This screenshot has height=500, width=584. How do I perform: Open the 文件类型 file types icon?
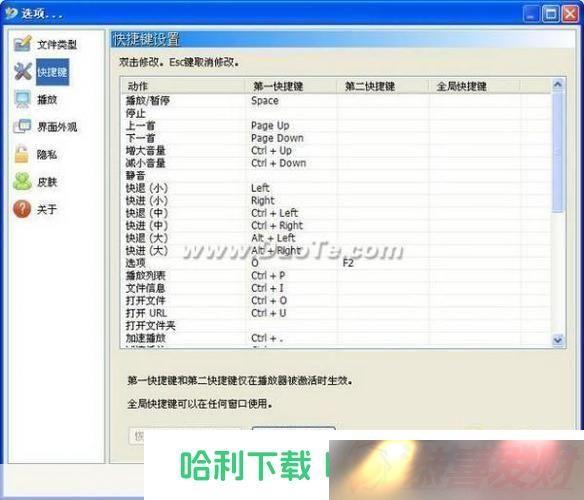click(x=22, y=44)
